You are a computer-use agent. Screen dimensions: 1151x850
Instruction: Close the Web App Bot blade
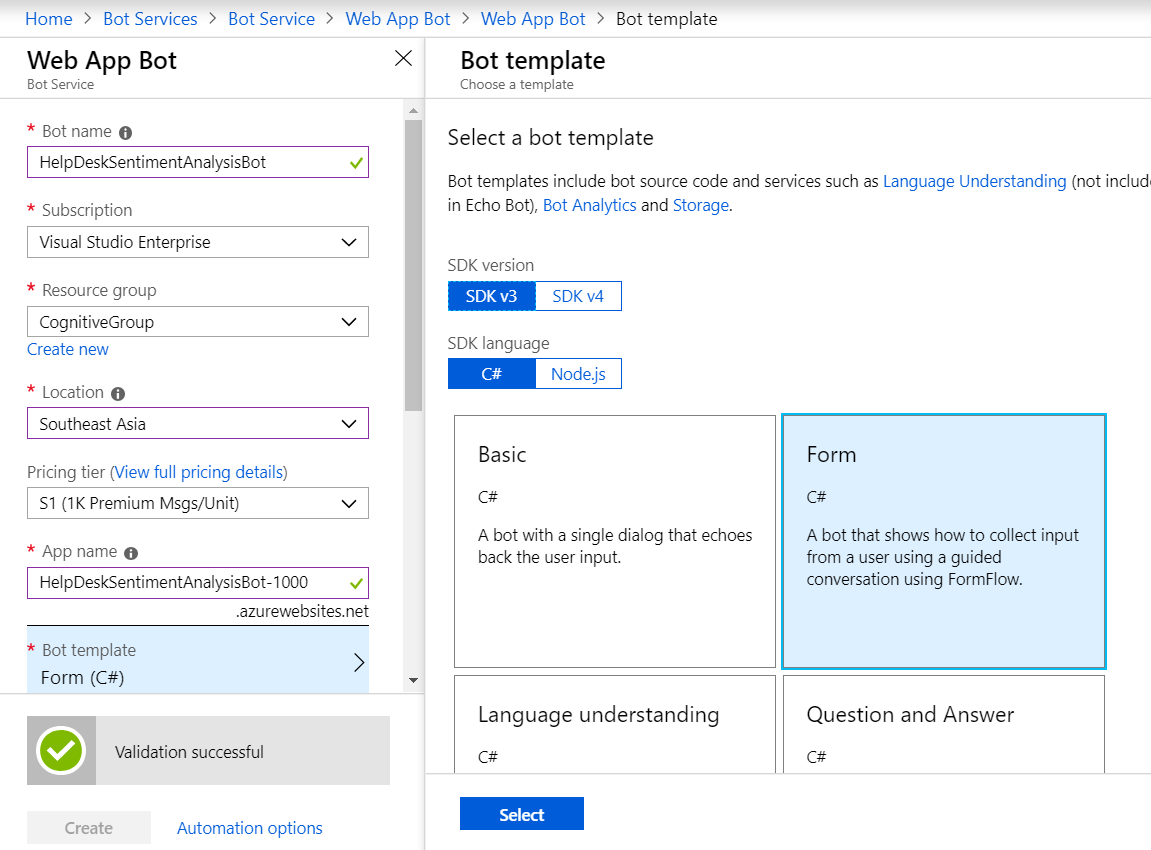point(403,58)
